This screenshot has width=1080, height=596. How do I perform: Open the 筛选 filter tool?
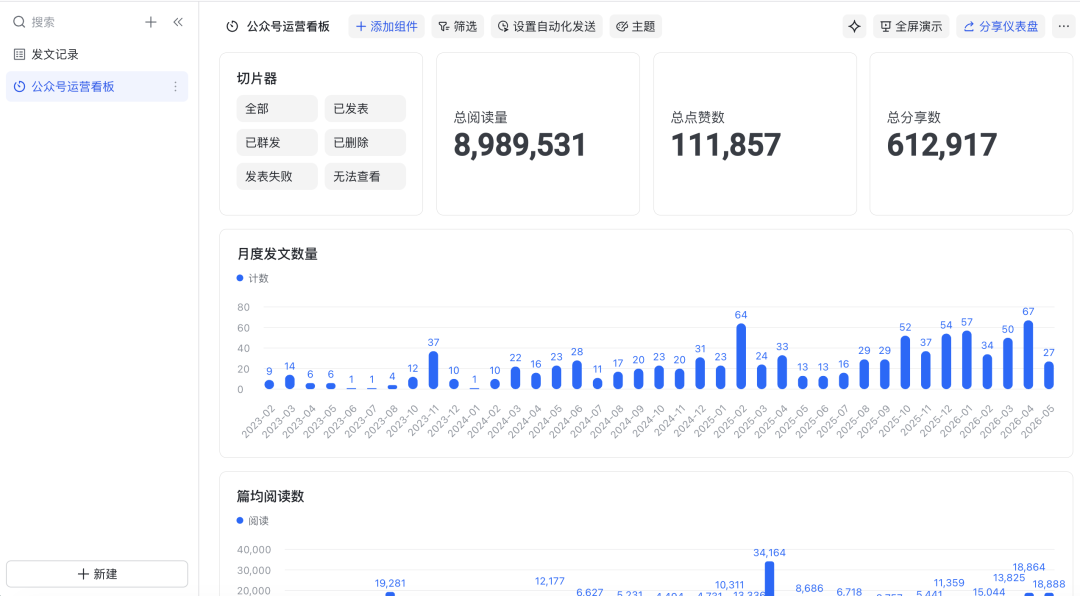(457, 26)
